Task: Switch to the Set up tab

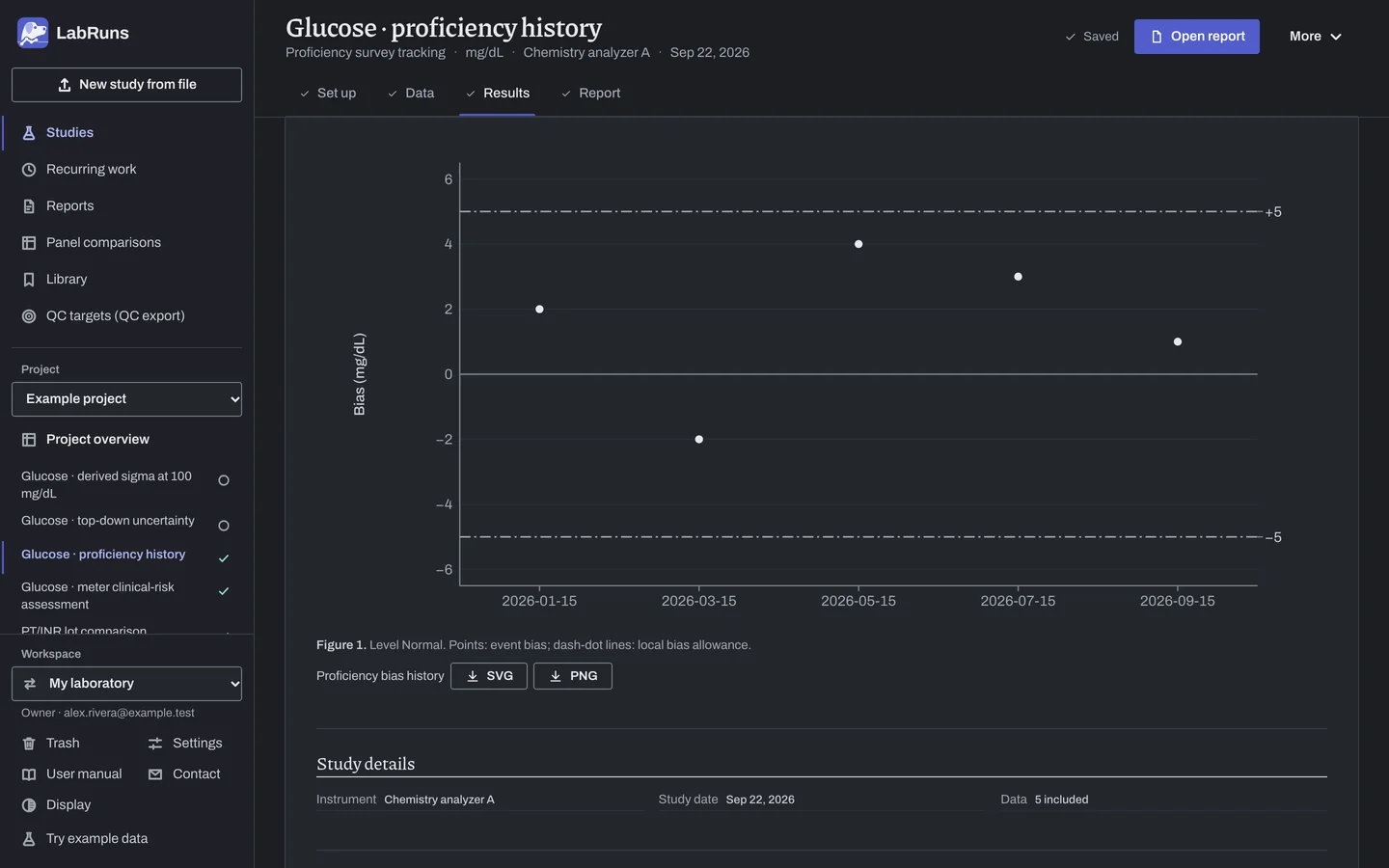Action: (328, 94)
